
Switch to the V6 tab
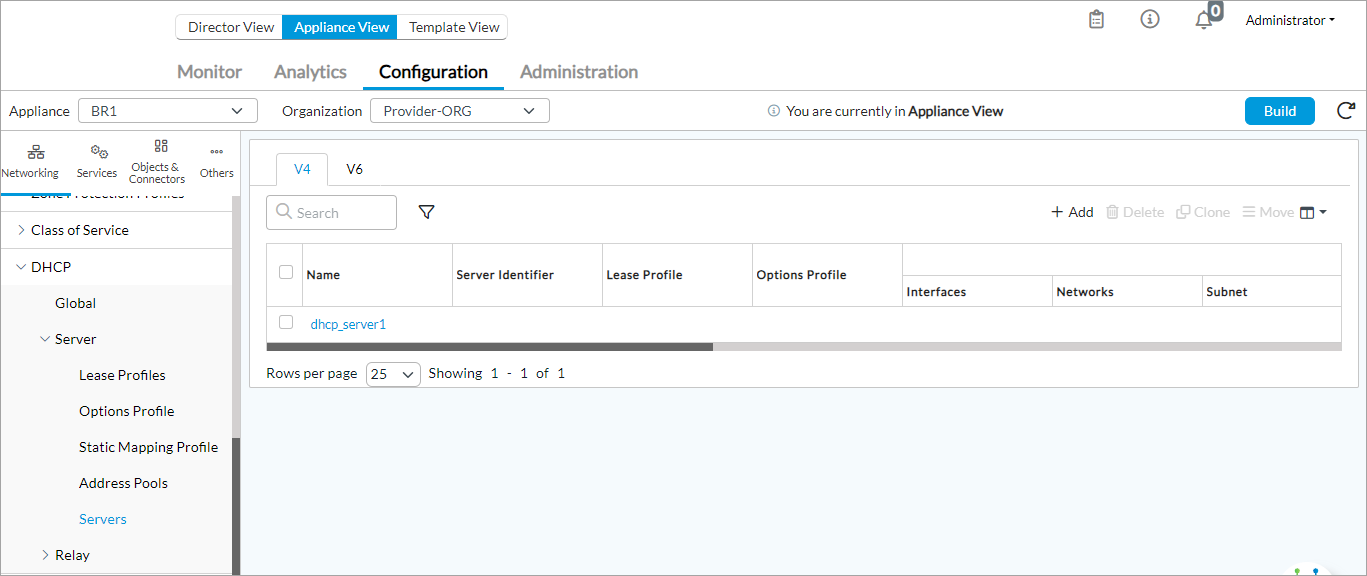pyautogui.click(x=354, y=169)
